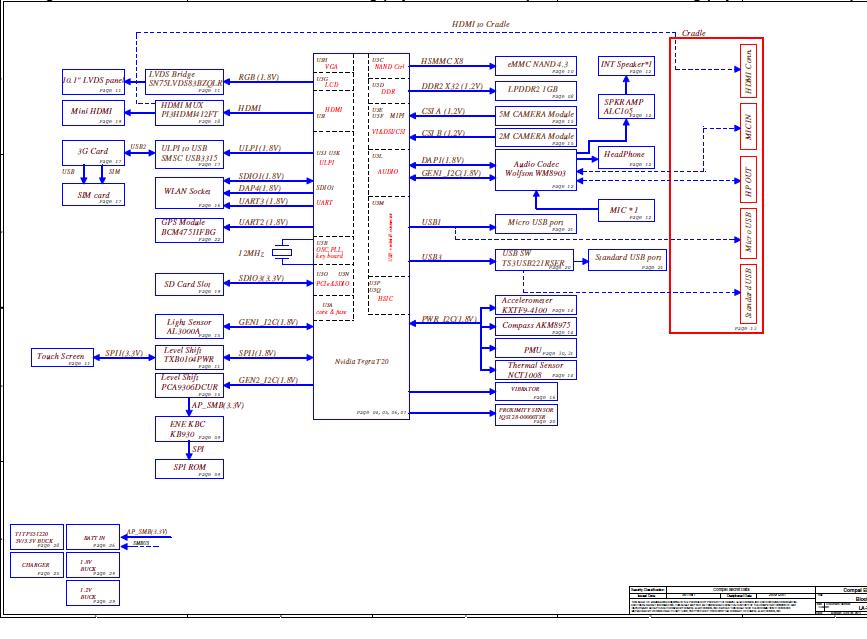Select the eMMC NAND 4.3 block
The height and width of the screenshot is (639, 867).
pyautogui.click(x=536, y=66)
